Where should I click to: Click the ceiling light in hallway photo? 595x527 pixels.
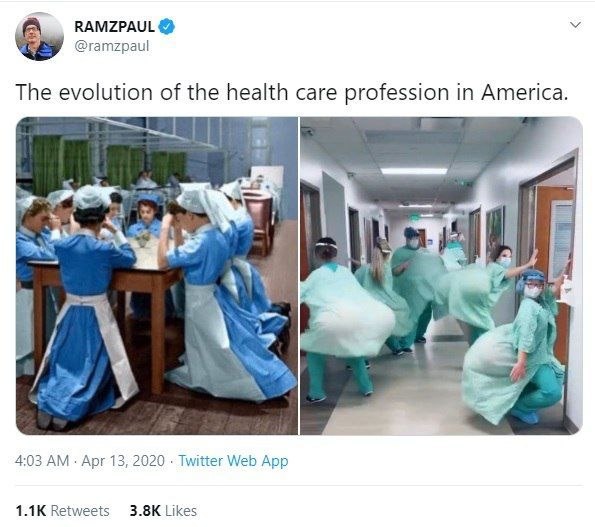(414, 171)
